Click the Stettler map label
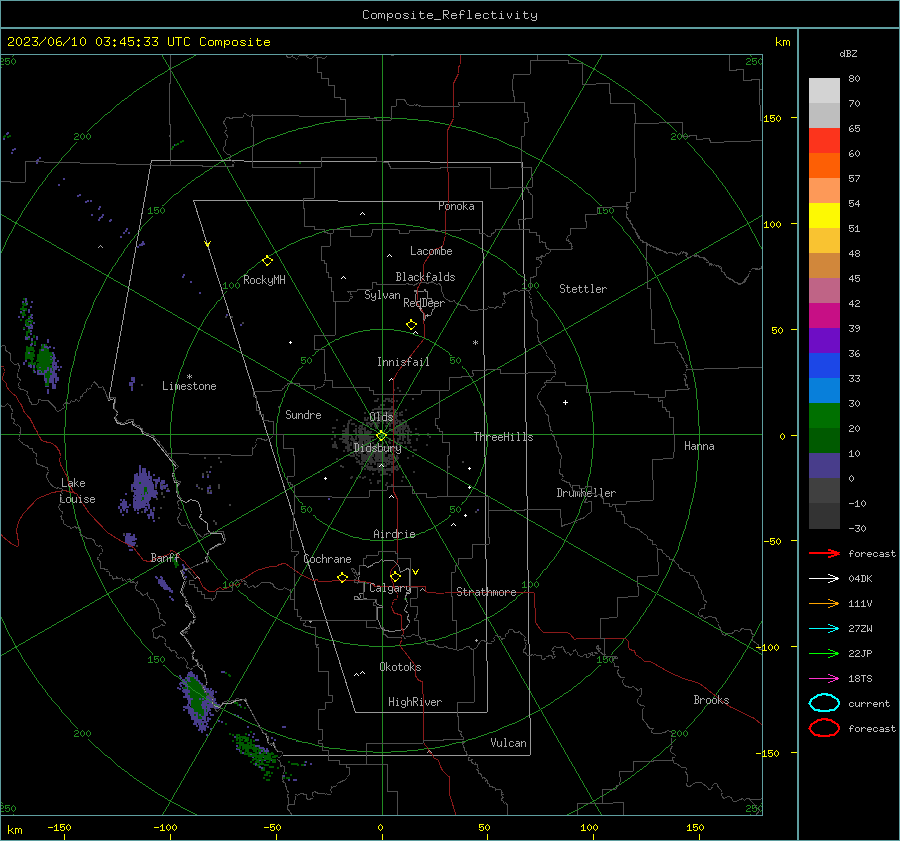The height and width of the screenshot is (841, 900). point(583,289)
